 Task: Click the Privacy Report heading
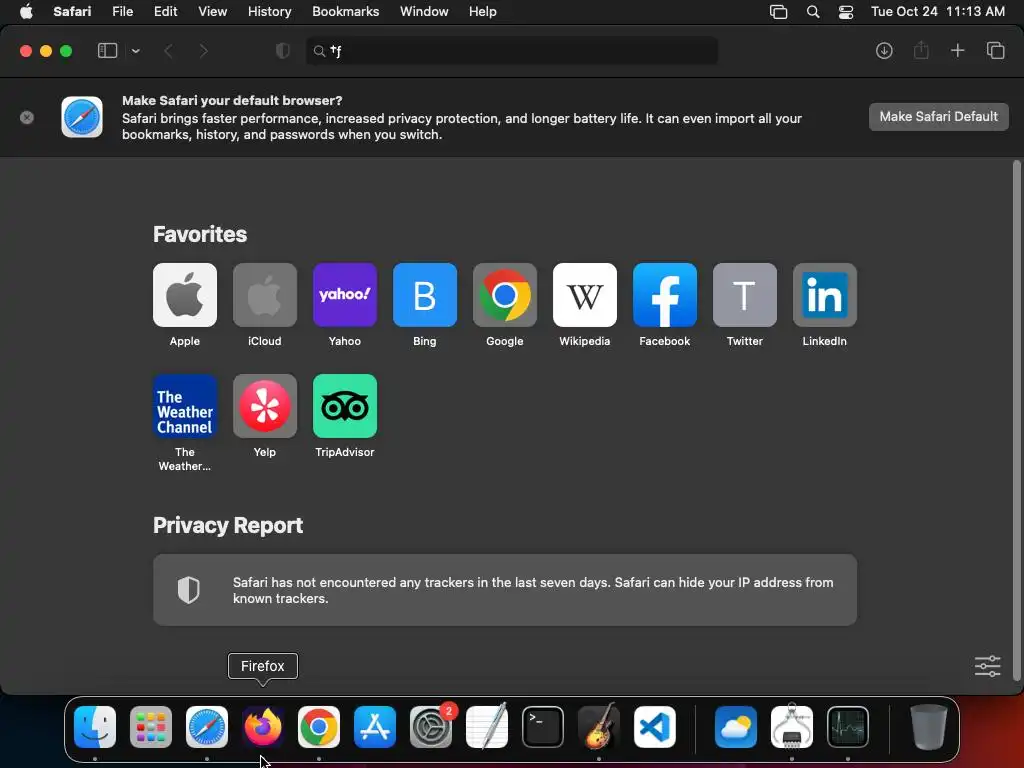tap(228, 526)
